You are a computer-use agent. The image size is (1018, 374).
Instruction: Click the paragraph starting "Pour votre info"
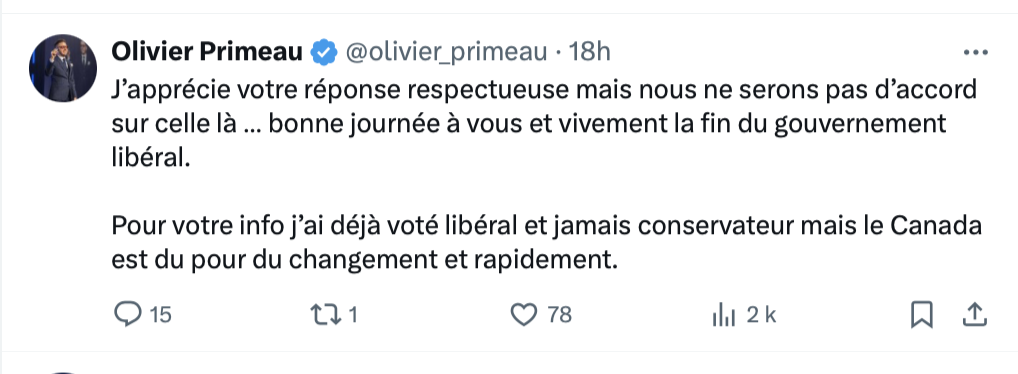pyautogui.click(x=546, y=243)
